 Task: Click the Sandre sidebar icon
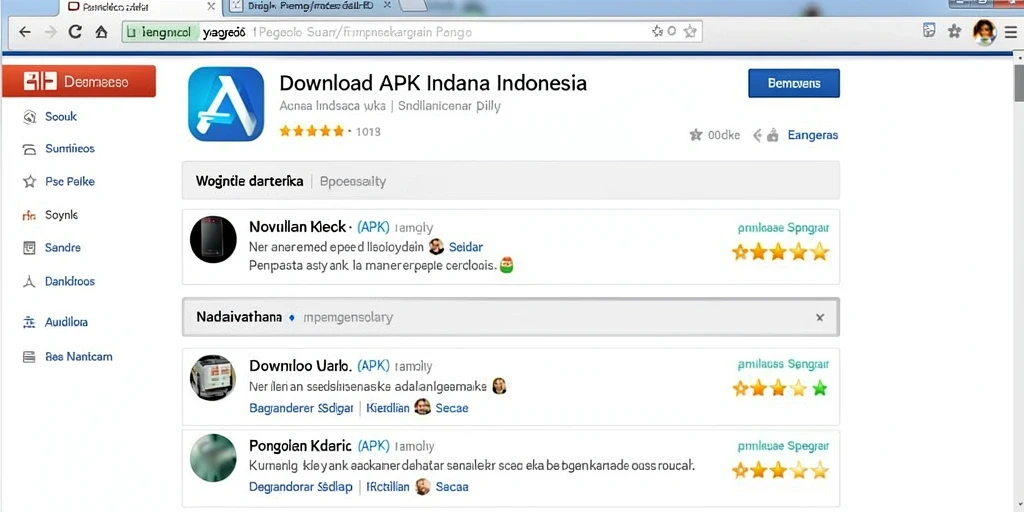click(x=29, y=248)
